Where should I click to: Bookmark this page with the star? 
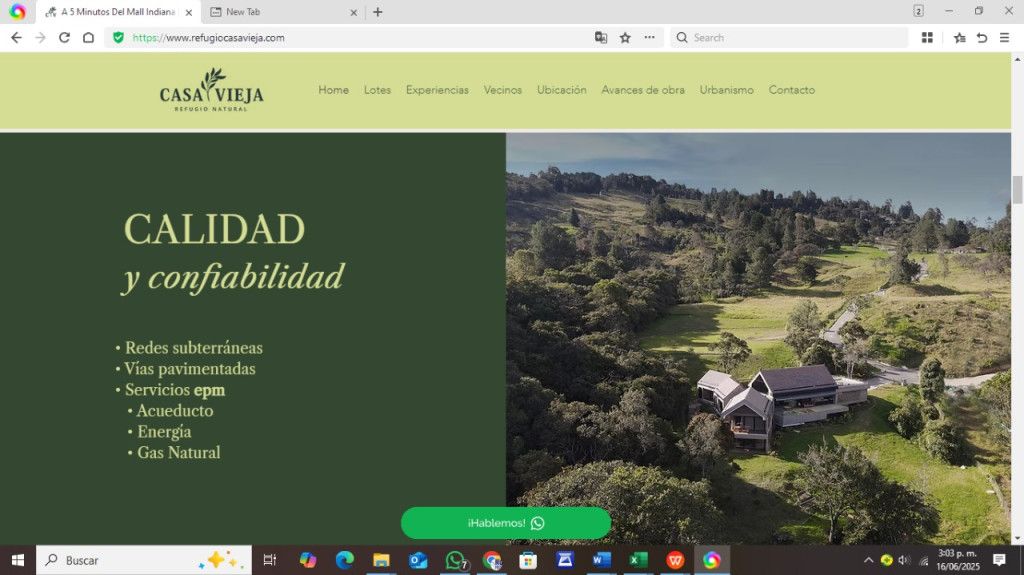pos(625,38)
